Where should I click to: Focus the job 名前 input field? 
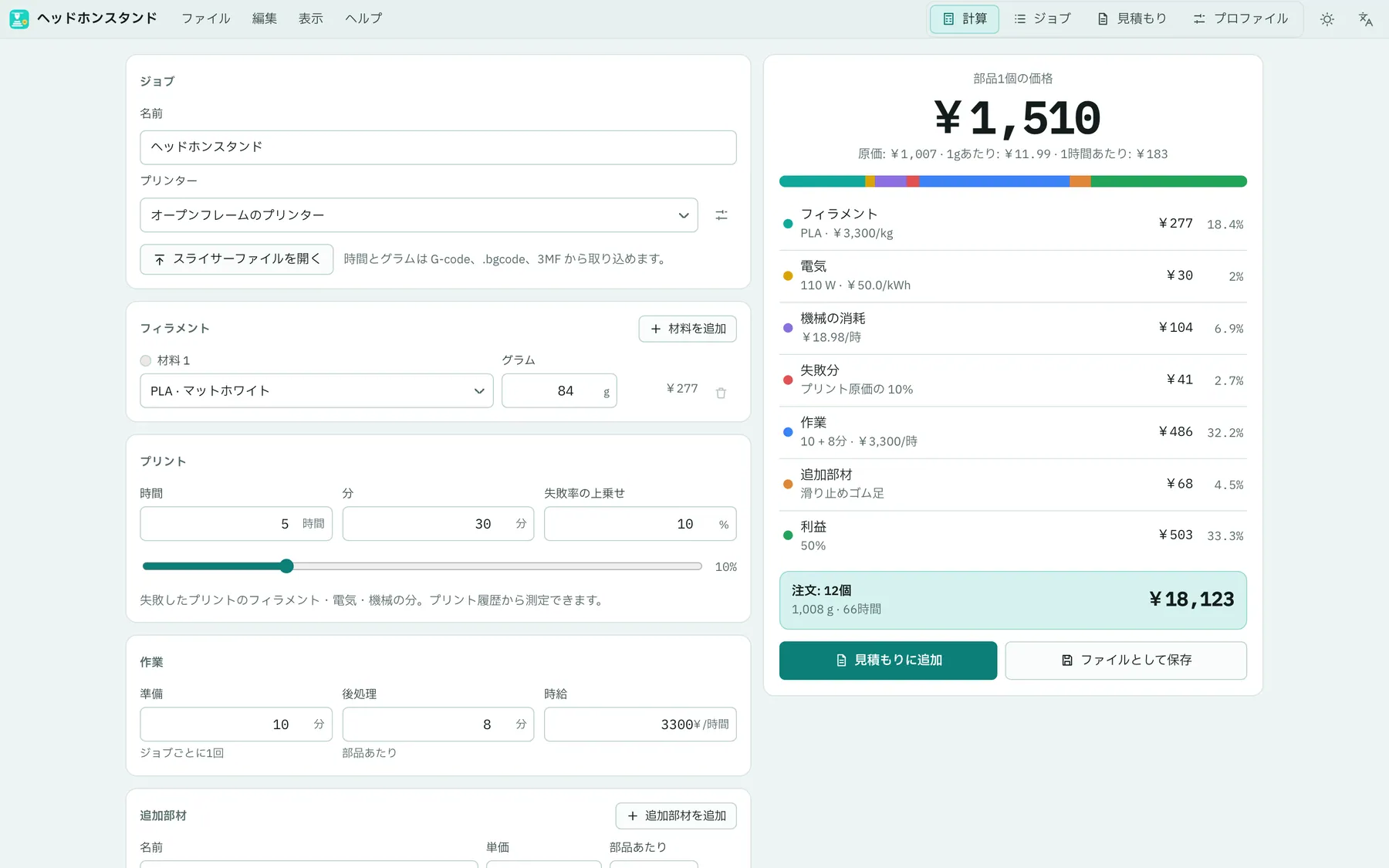click(x=438, y=147)
